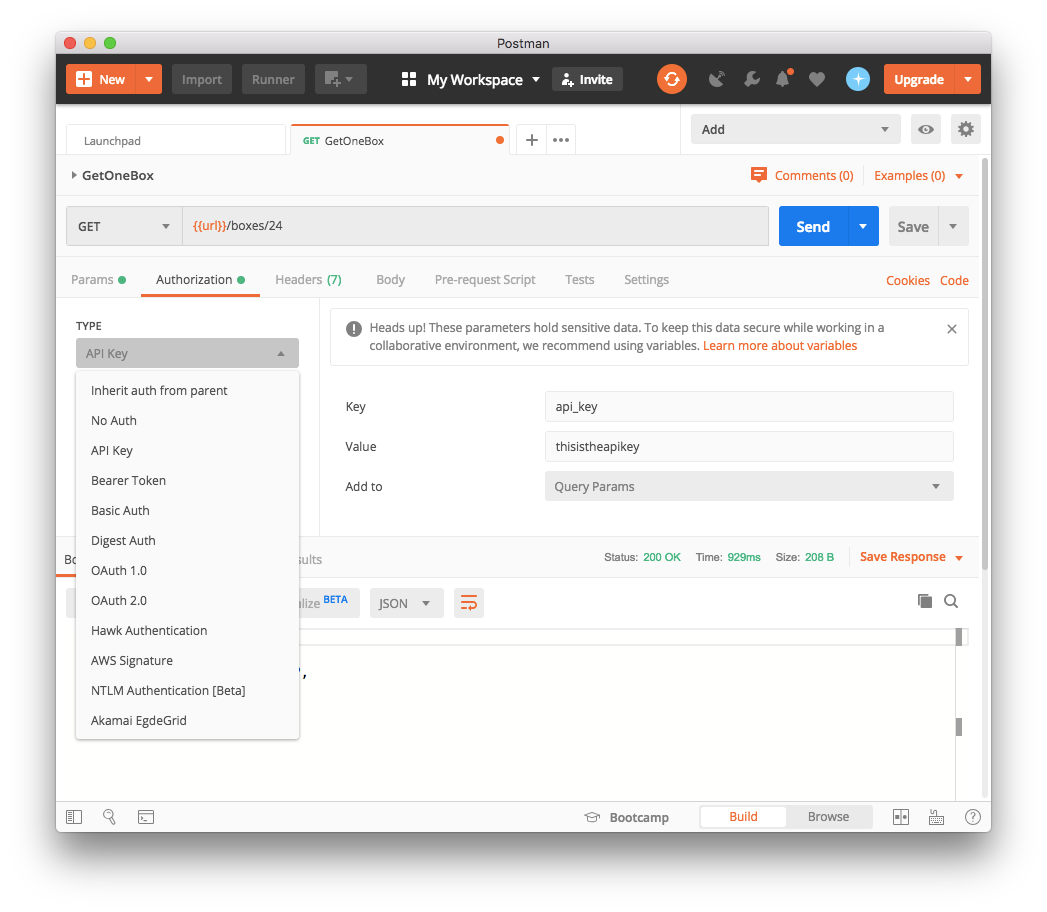Open keyboard shortcuts icon
This screenshot has width=1047, height=912.
tap(936, 817)
